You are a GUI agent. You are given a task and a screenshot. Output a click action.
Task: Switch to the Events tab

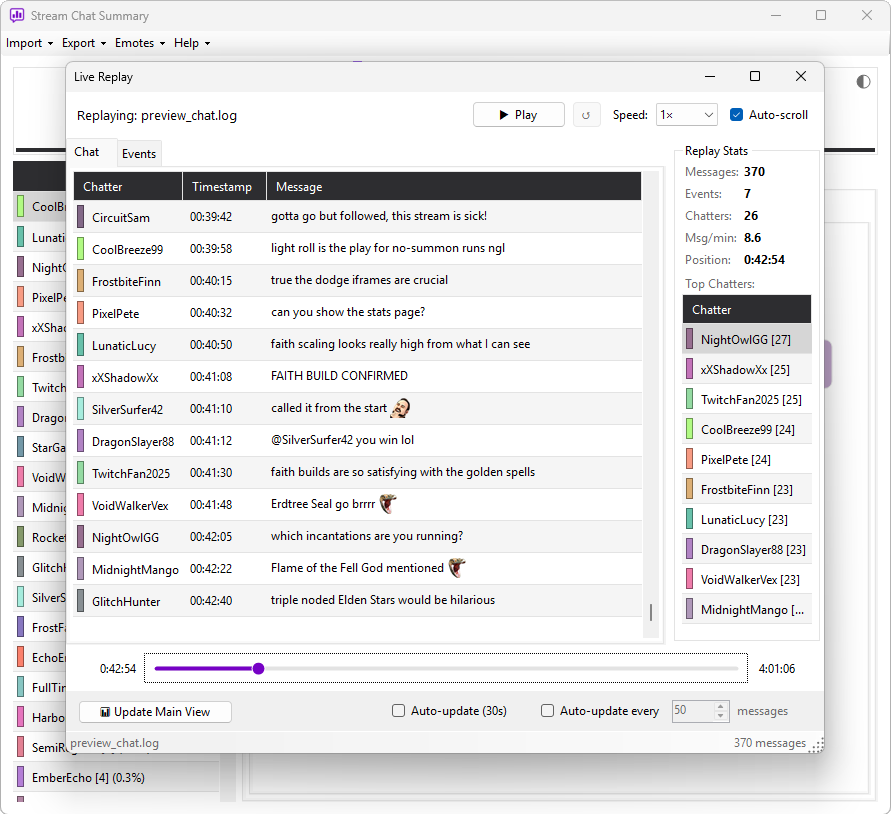[139, 153]
